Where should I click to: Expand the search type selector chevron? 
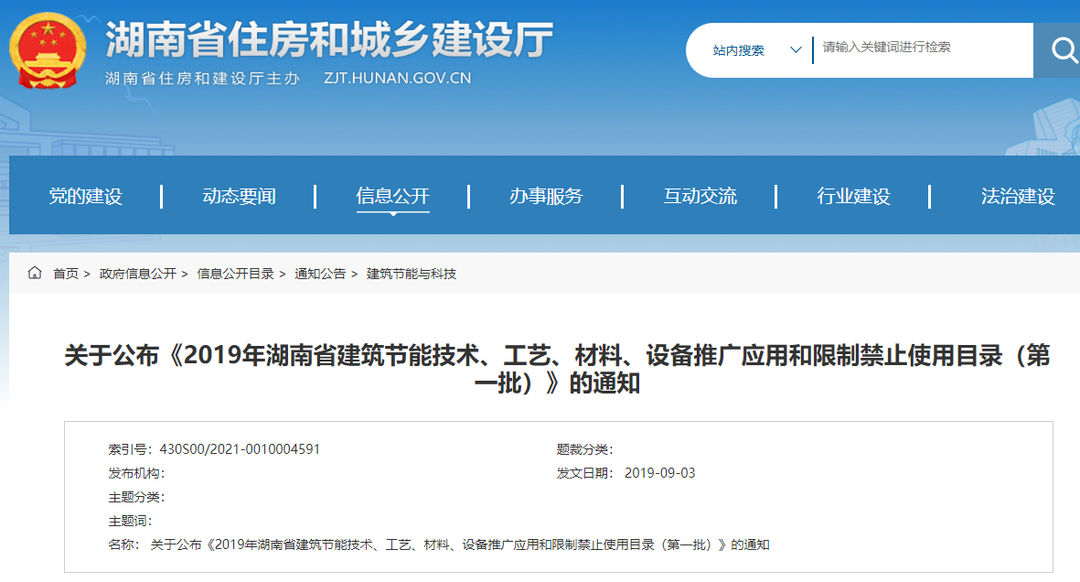click(x=795, y=50)
